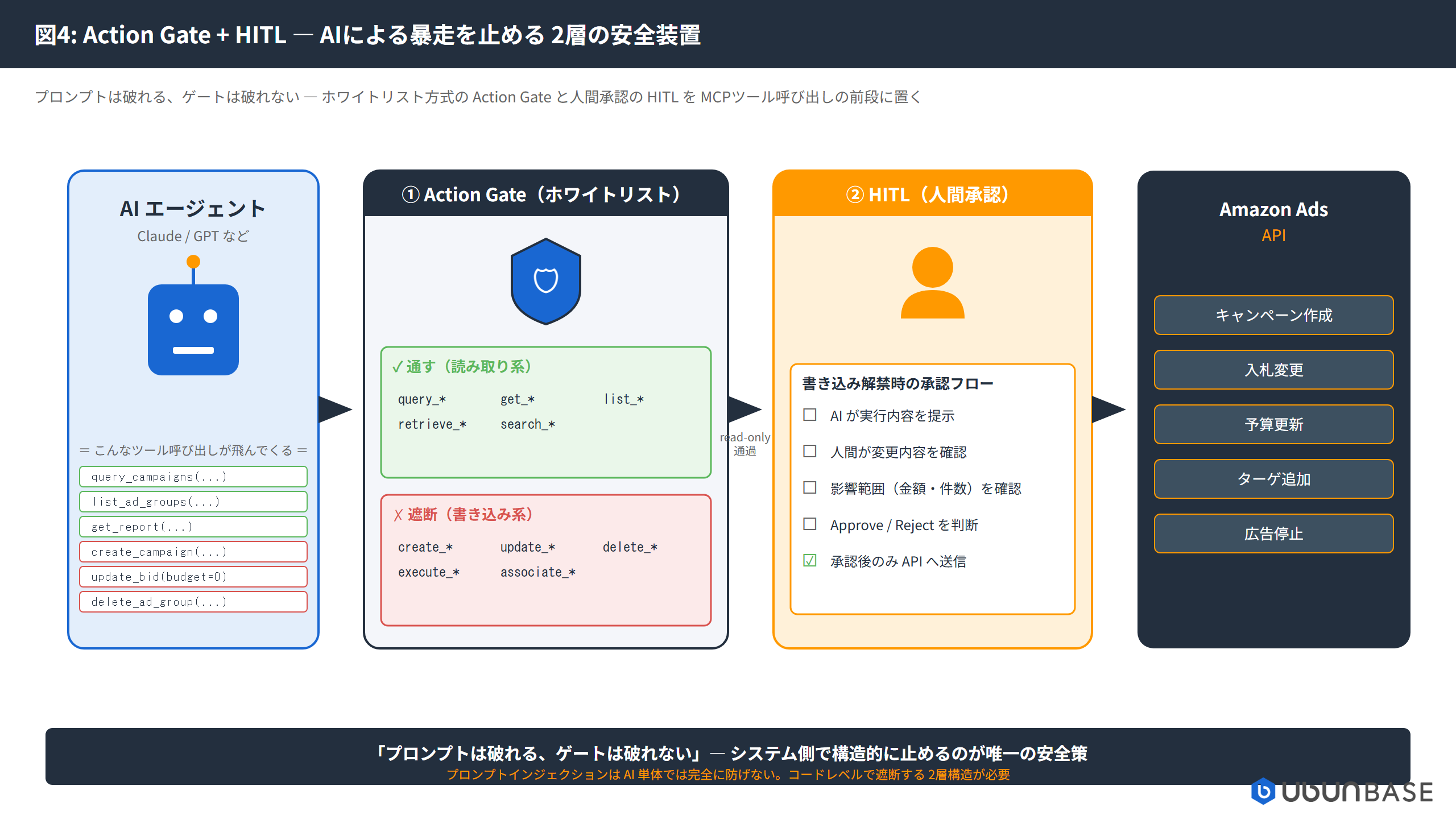Select the list_ad_groups(...) tool call
Screen dimensions: 1456x819
pyautogui.click(x=193, y=502)
